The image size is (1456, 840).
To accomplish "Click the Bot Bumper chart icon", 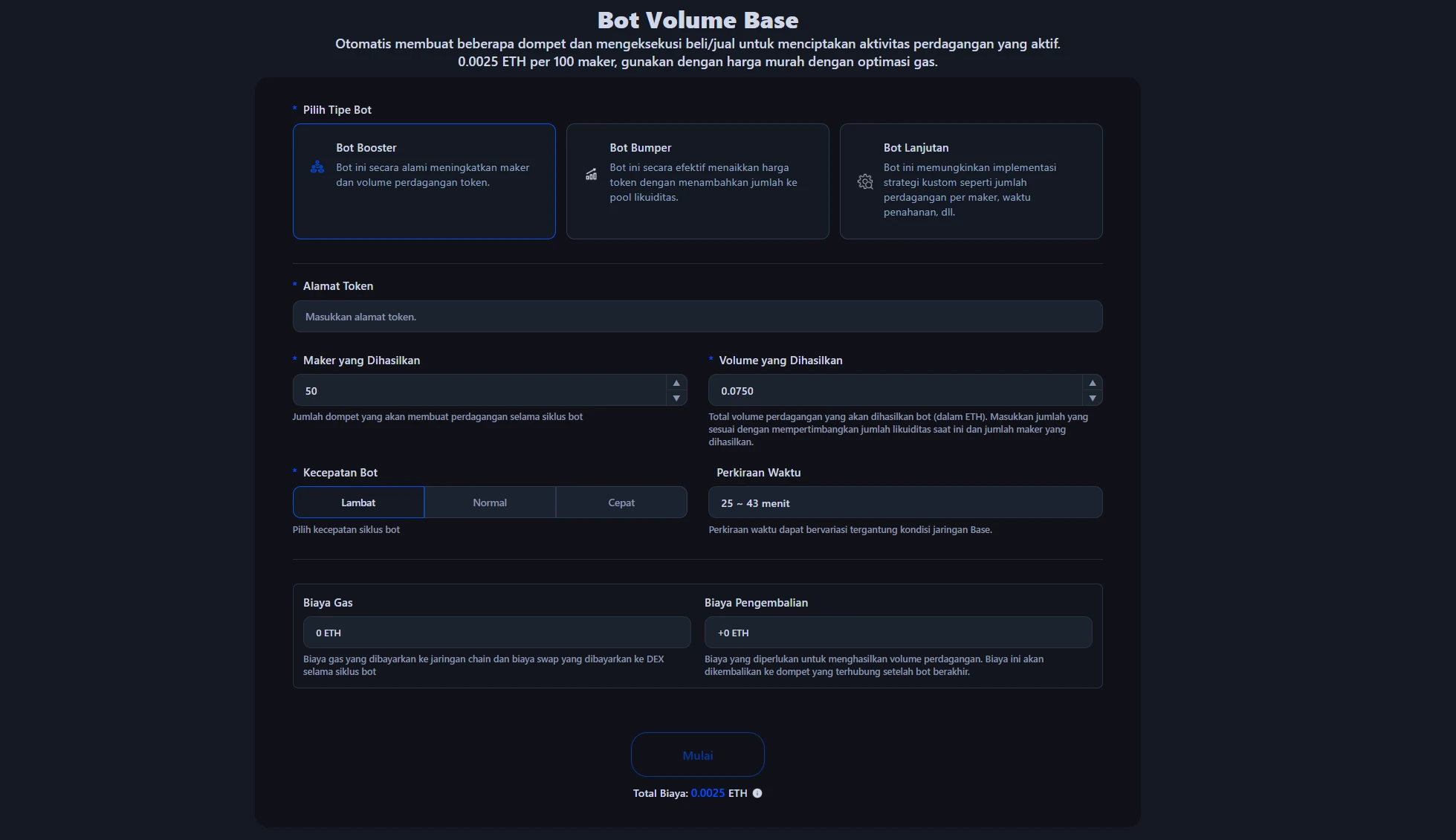I will (x=591, y=175).
